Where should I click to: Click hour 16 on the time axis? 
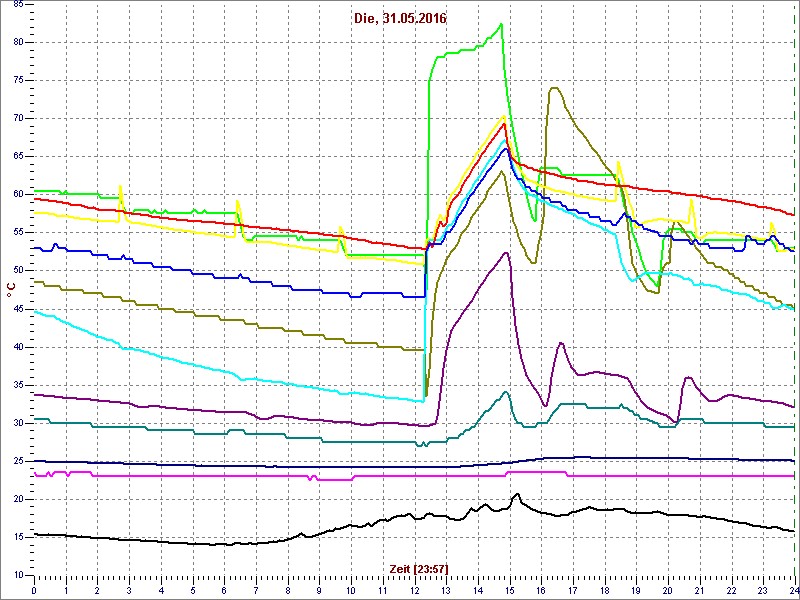tap(541, 591)
